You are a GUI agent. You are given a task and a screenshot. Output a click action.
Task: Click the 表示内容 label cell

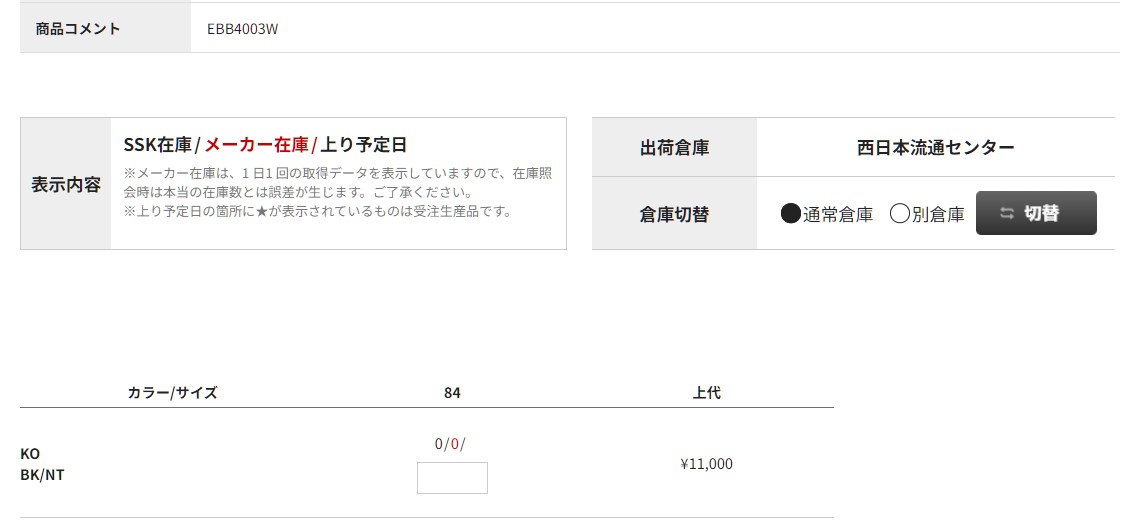tap(66, 184)
